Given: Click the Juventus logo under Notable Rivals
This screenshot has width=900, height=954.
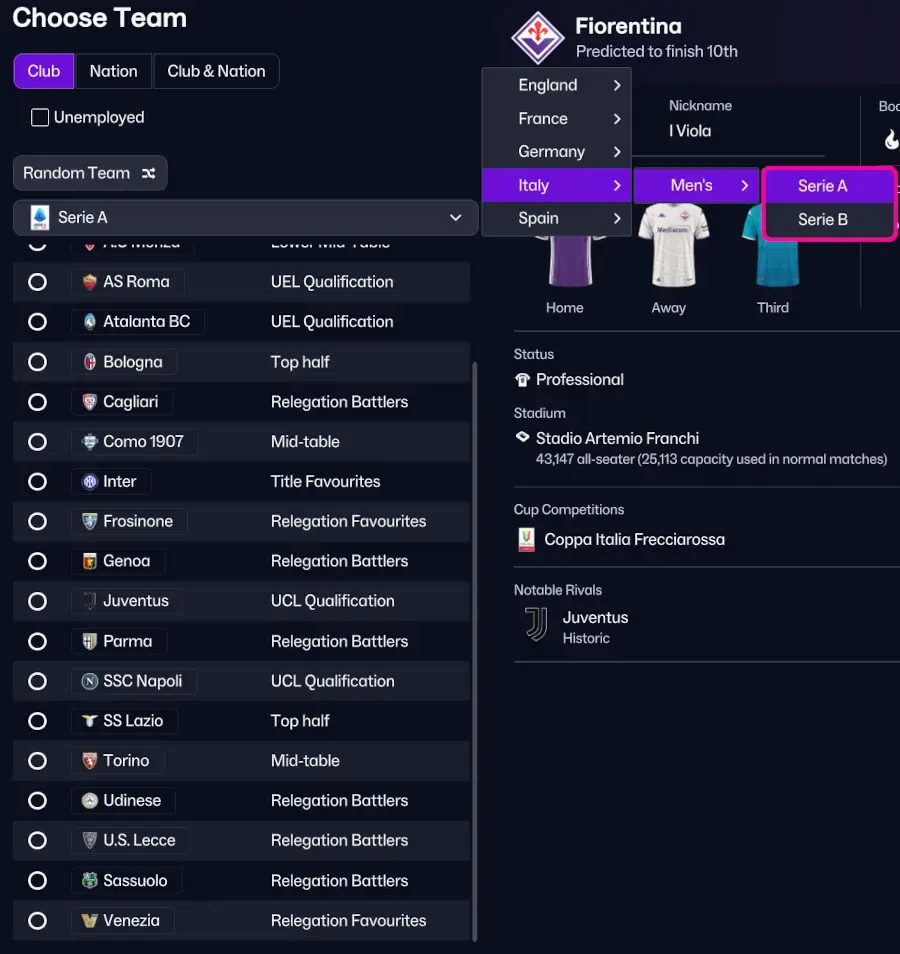Looking at the screenshot, I should click(x=536, y=625).
